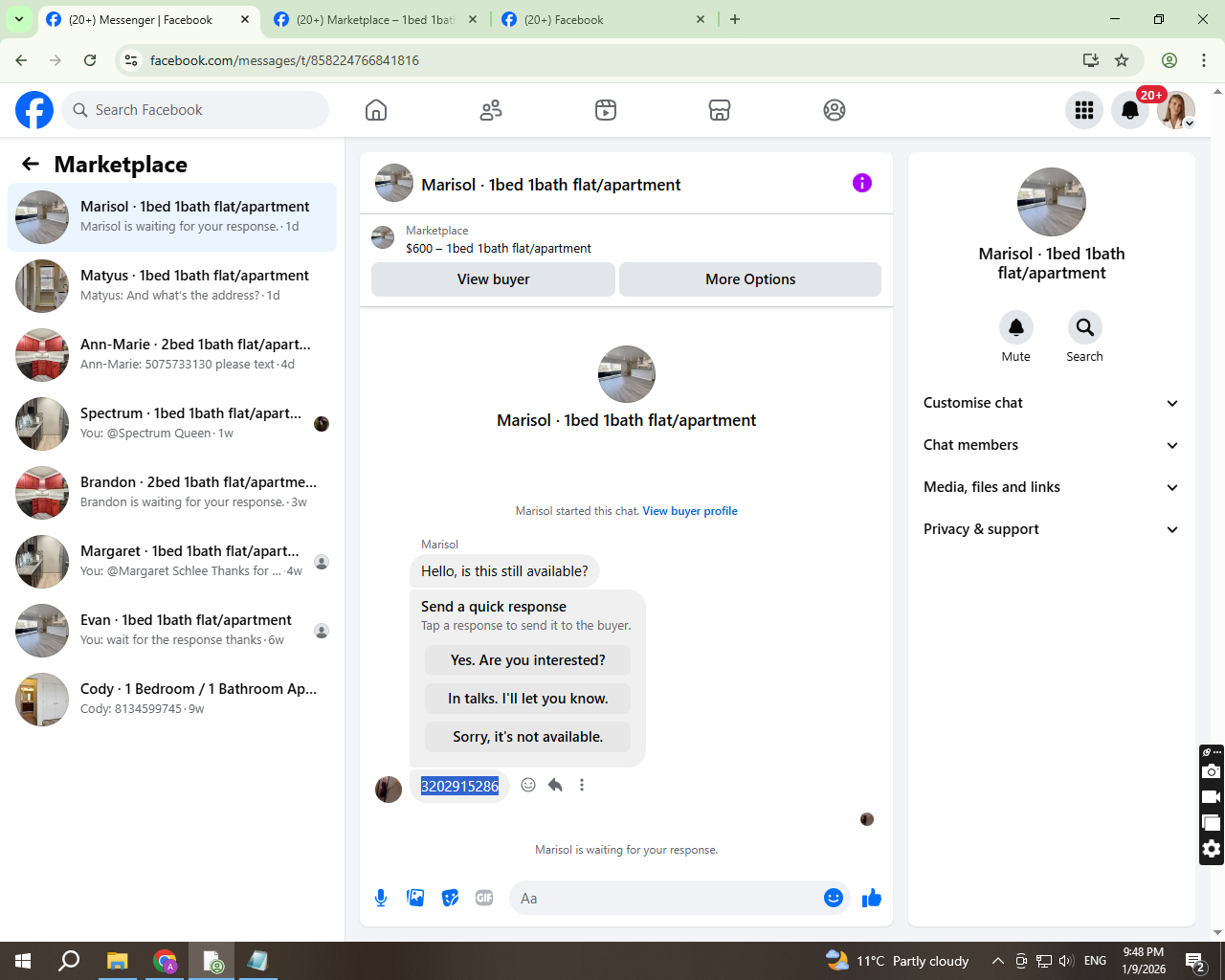Screen dimensions: 1225x980
Task: Open the View buyer profile link
Action: [x=690, y=511]
